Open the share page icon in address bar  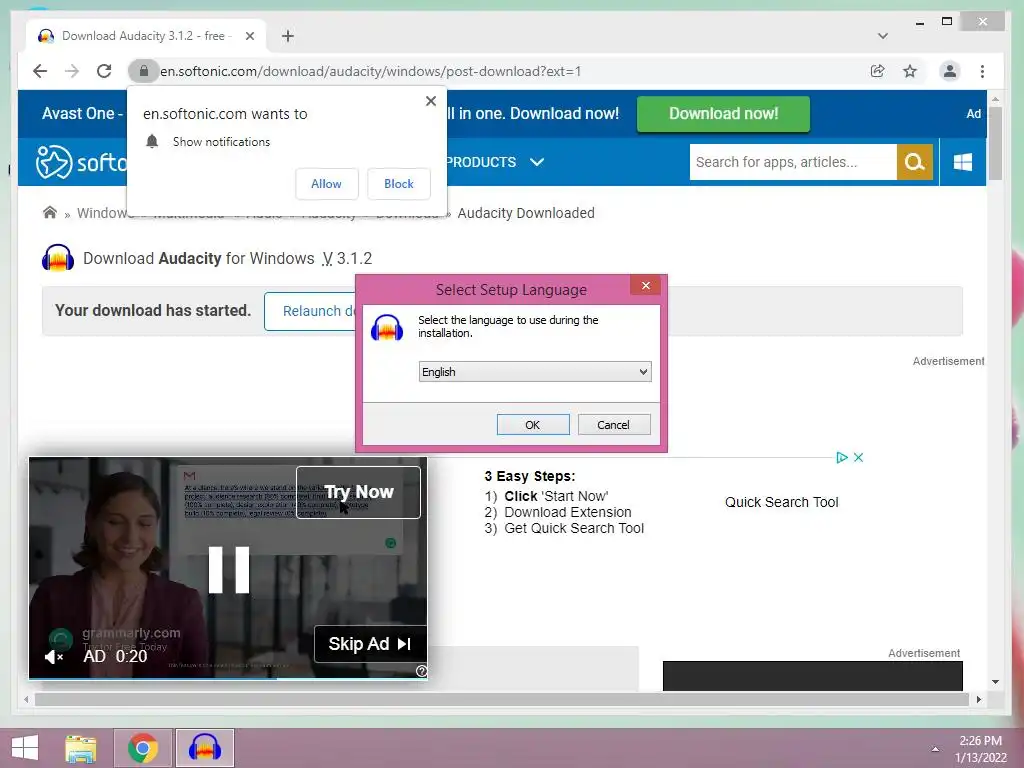pos(877,71)
